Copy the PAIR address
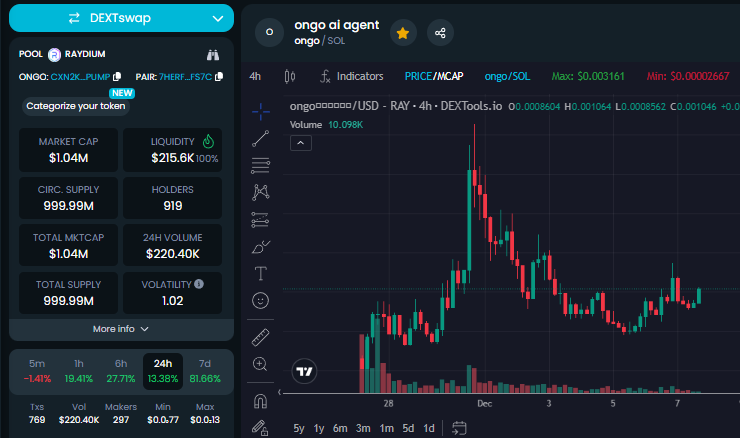Screen dimensions: 740x438 click(219, 76)
